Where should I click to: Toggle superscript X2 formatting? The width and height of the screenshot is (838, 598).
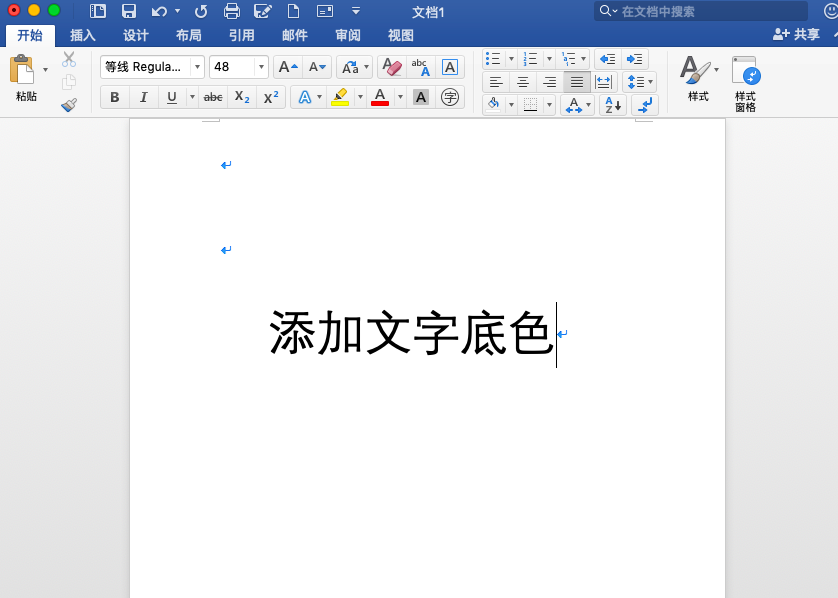(x=271, y=97)
